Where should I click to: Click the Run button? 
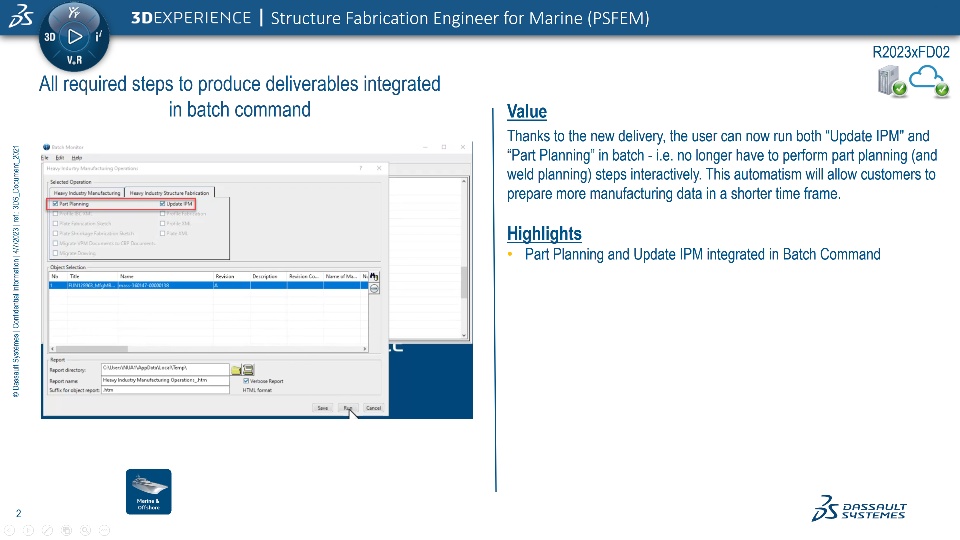pos(348,408)
